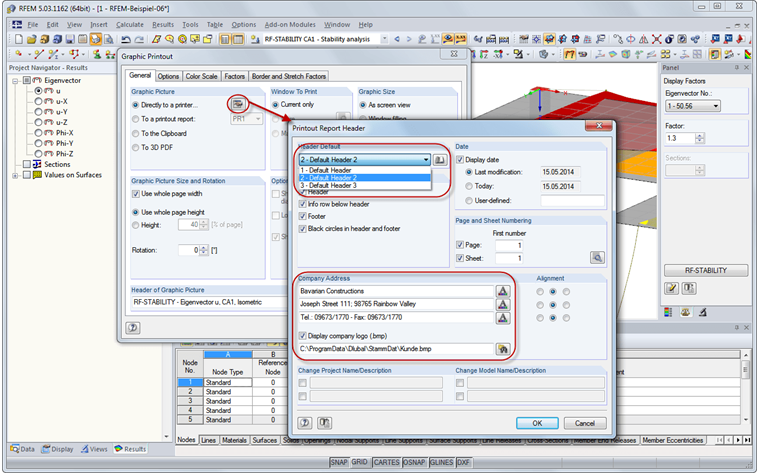The height and width of the screenshot is (473, 760).
Task: Click Cancel in Printout Report Header
Action: 585,423
